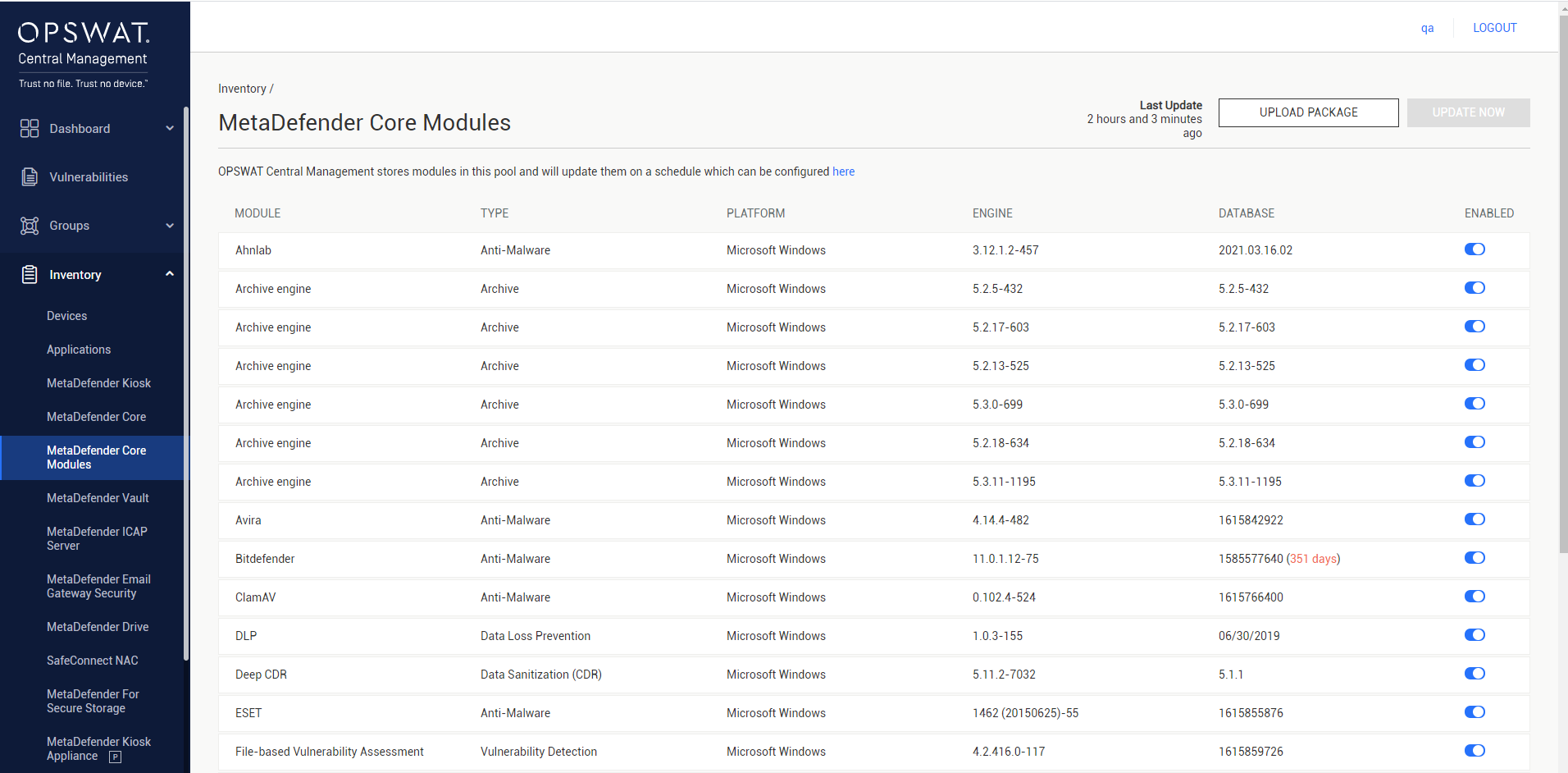
Task: Open Applications in the sidebar
Action: coord(79,350)
